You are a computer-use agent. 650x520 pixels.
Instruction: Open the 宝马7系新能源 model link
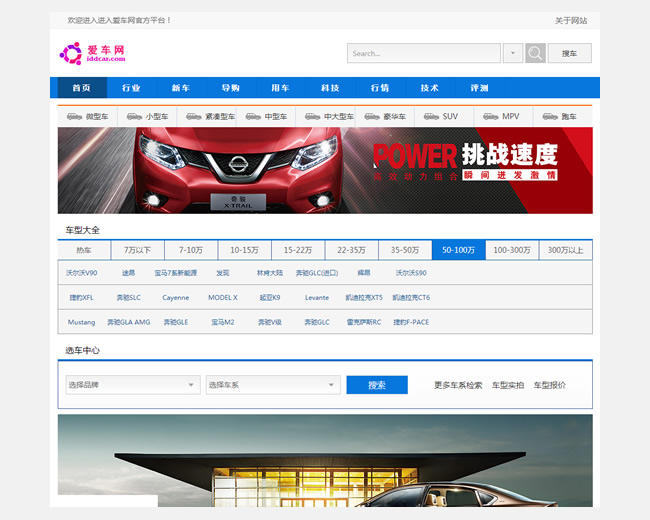pyautogui.click(x=175, y=273)
